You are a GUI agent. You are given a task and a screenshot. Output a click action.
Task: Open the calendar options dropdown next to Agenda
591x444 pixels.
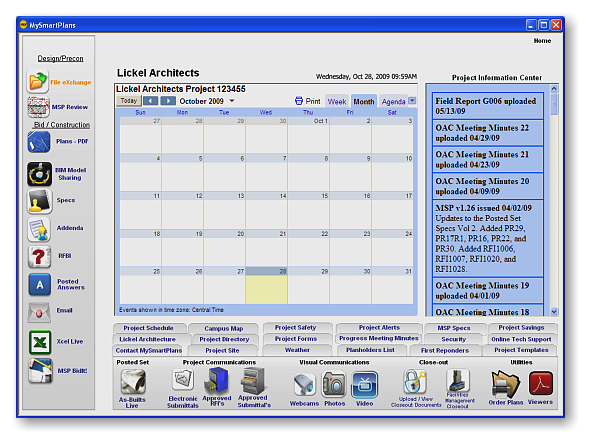(412, 101)
